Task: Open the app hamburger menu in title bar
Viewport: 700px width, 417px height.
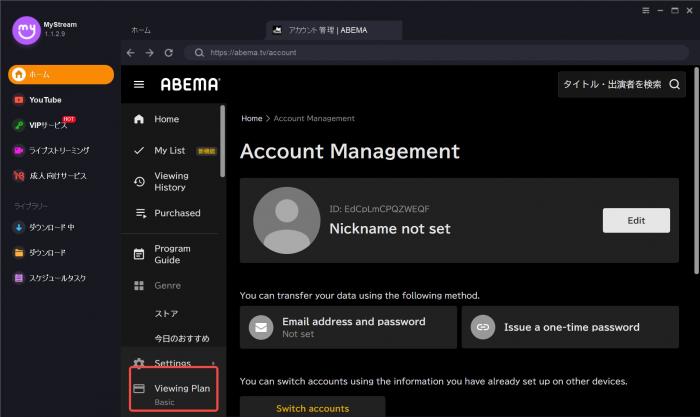Action: (x=646, y=10)
